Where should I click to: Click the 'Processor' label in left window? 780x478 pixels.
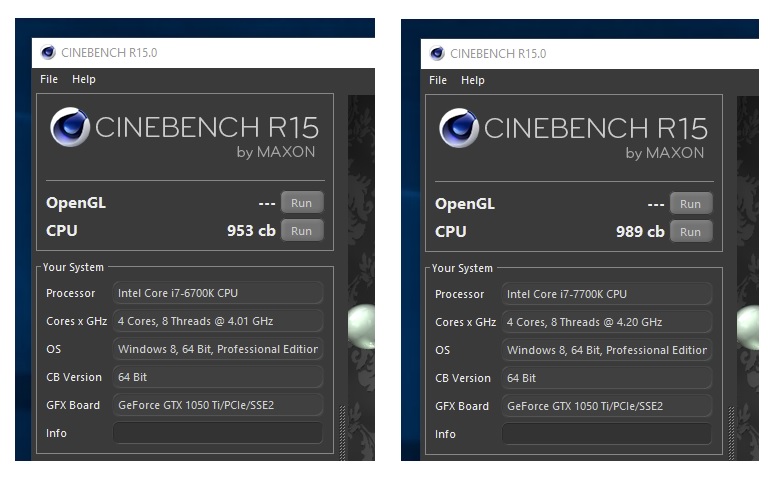tap(71, 293)
